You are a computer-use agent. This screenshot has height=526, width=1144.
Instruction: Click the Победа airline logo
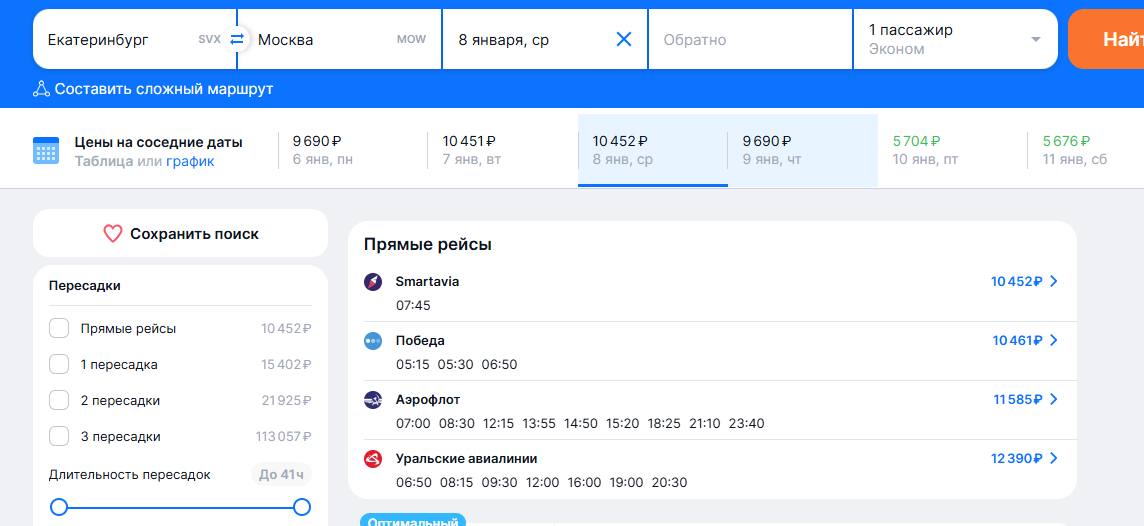373,341
